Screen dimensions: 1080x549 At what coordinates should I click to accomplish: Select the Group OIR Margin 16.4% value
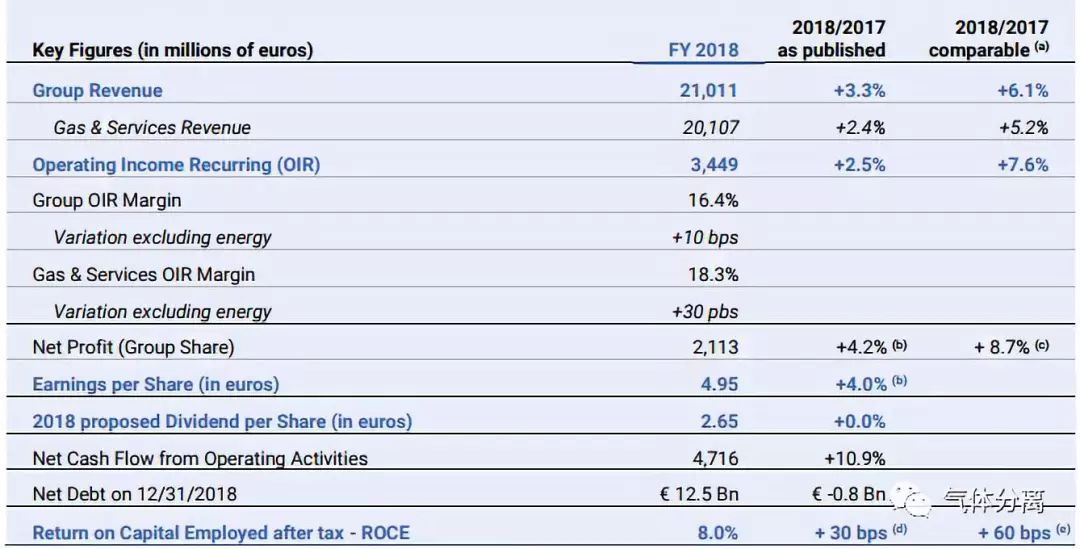coord(713,200)
